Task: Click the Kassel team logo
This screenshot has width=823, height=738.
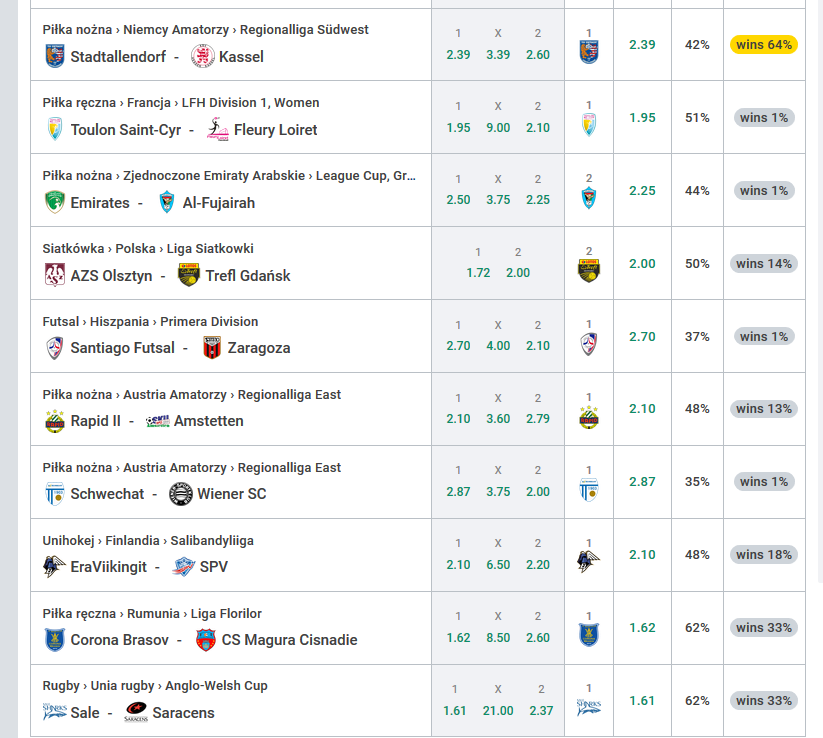Action: coord(203,56)
